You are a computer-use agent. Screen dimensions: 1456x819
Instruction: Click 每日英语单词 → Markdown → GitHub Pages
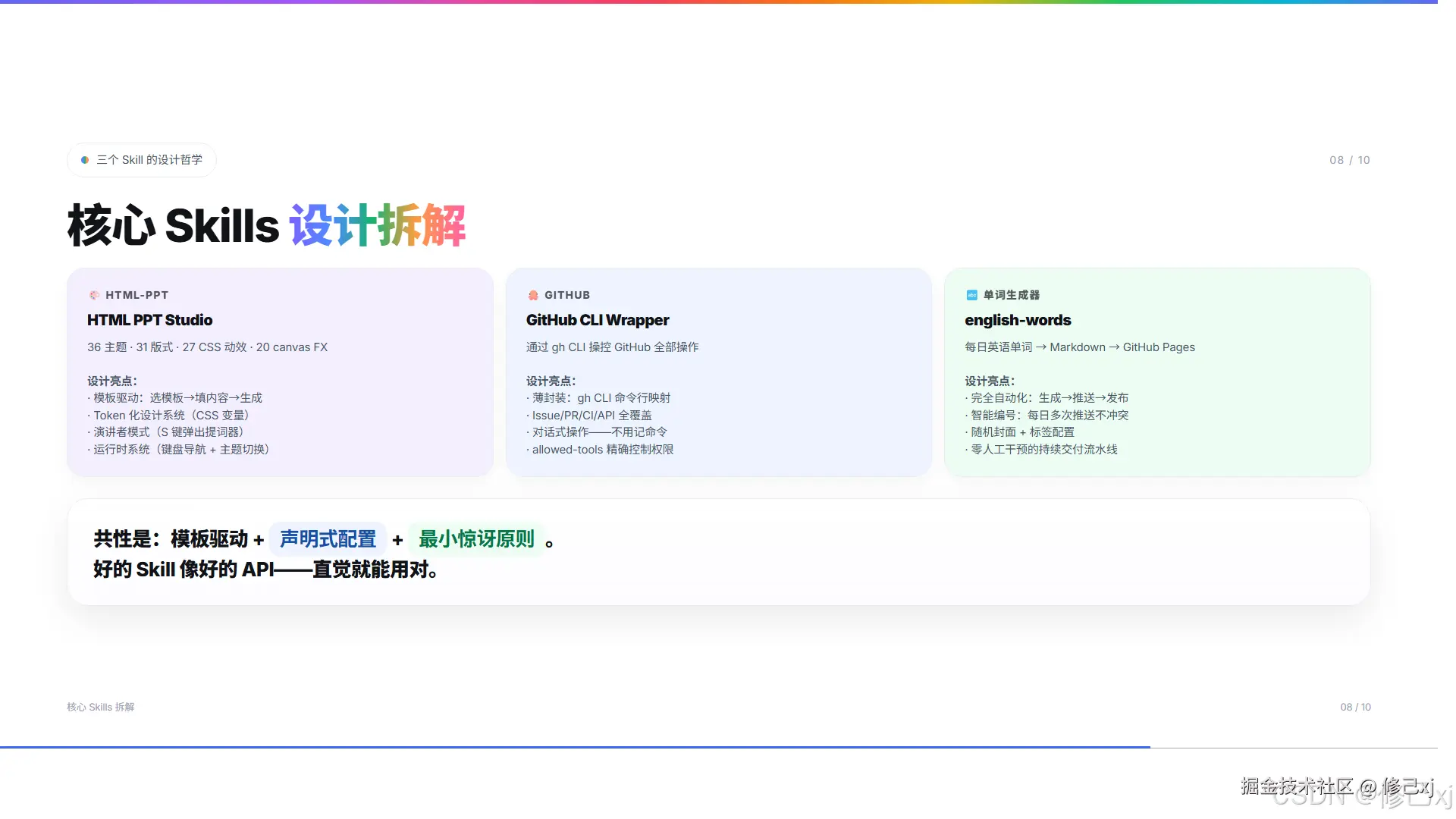click(x=1080, y=347)
